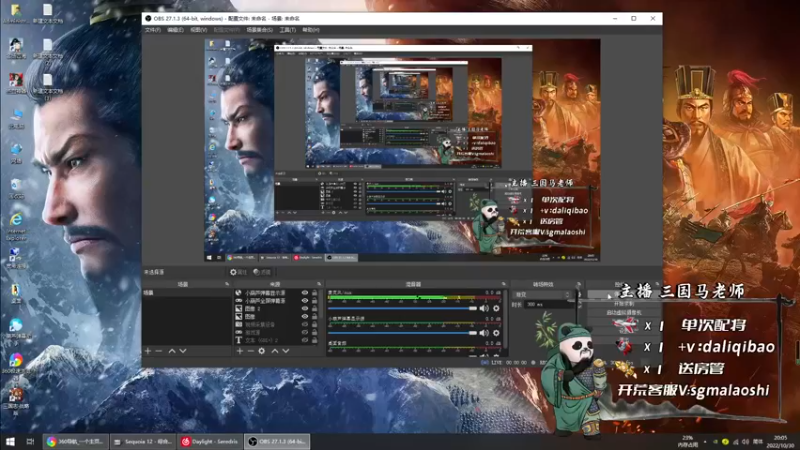Move scene down arrow in Scenes panel

point(183,351)
